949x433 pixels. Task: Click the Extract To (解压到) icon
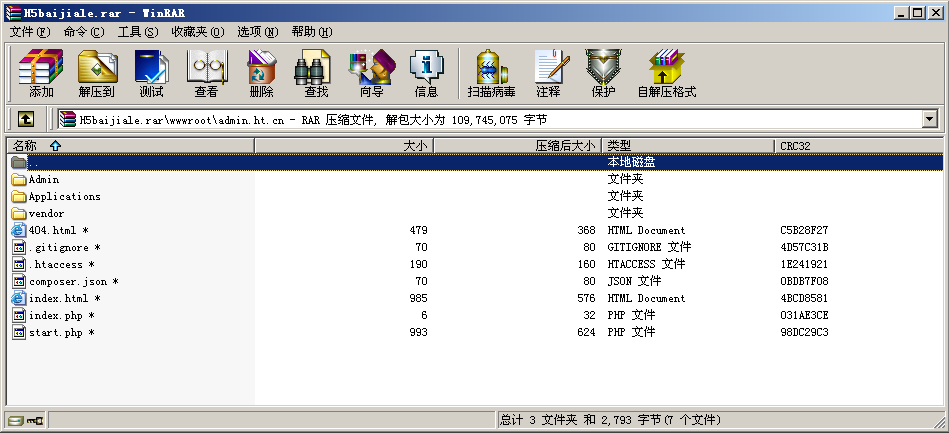[x=97, y=74]
